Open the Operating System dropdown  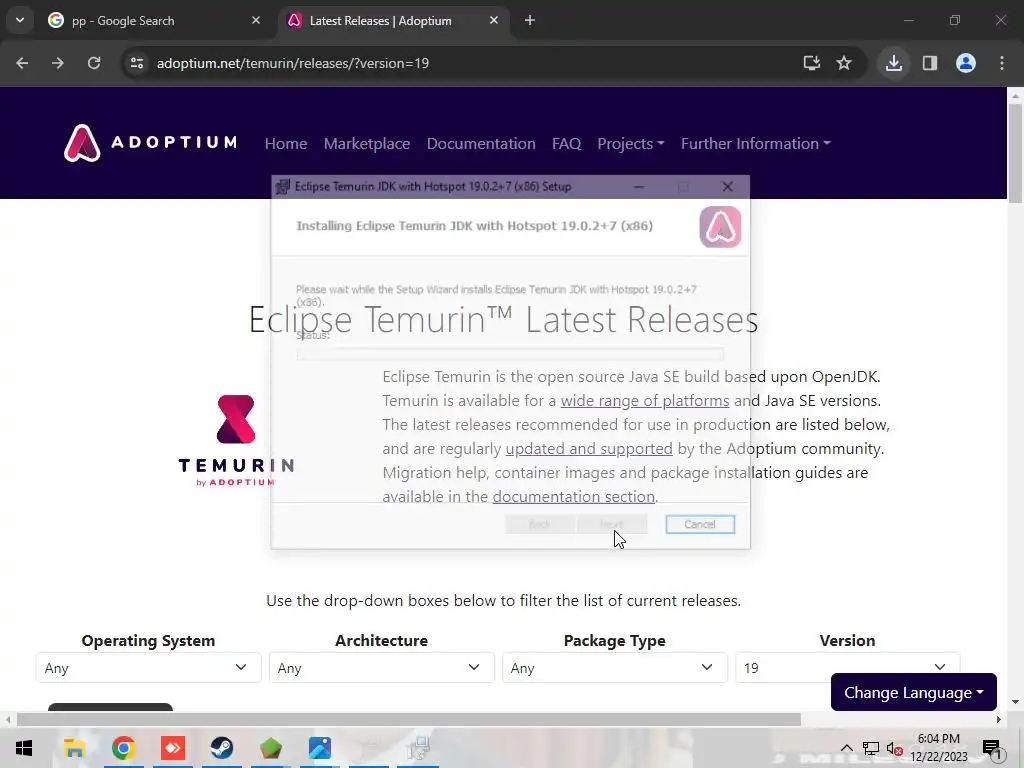(x=149, y=667)
